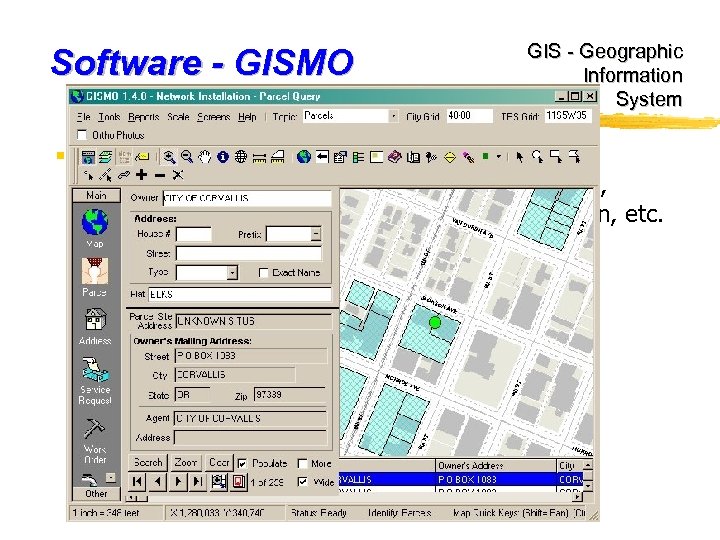Check the More checkbox
The height and width of the screenshot is (540, 720).
(x=302, y=464)
